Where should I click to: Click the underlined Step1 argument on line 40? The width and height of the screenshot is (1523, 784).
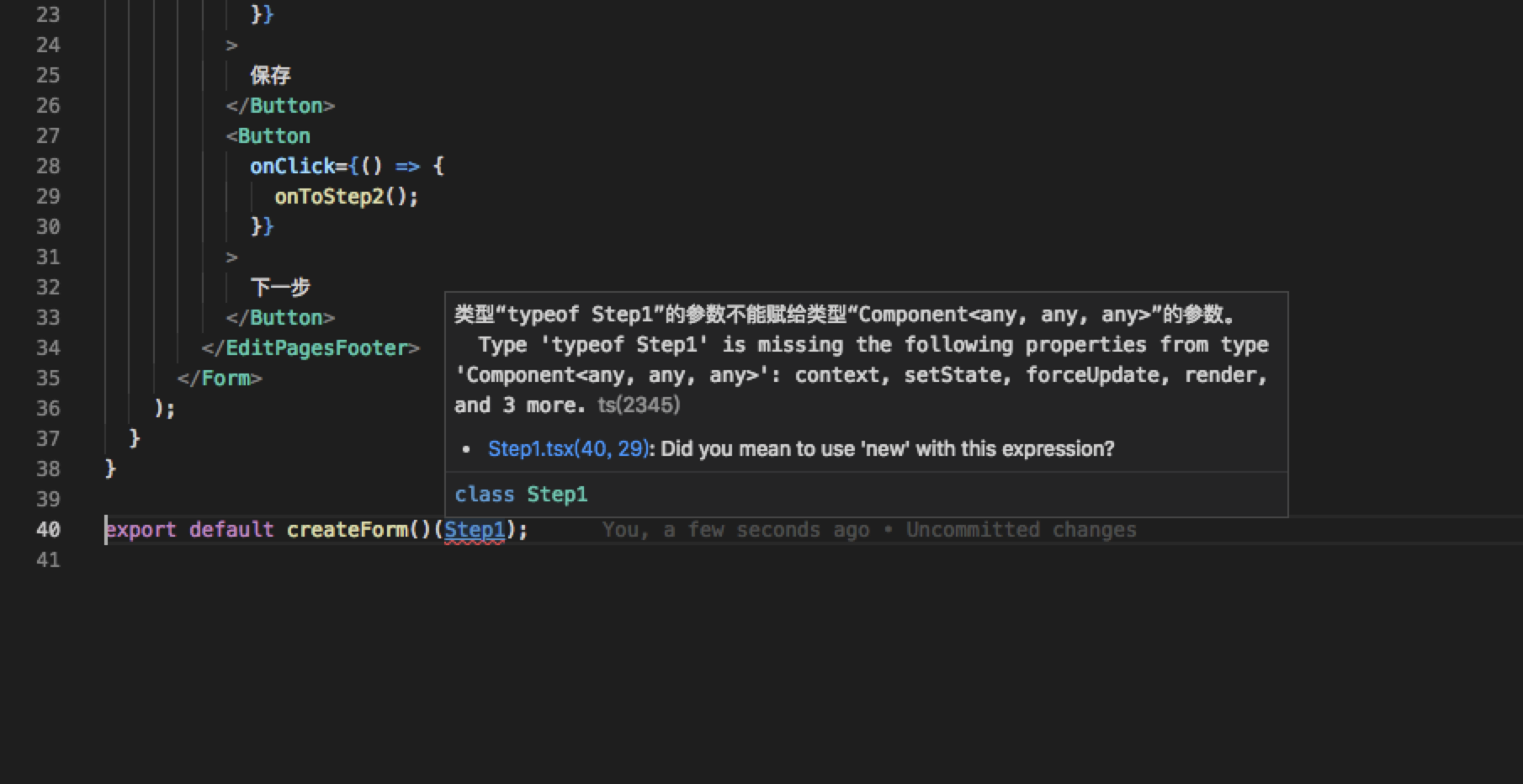coord(474,529)
